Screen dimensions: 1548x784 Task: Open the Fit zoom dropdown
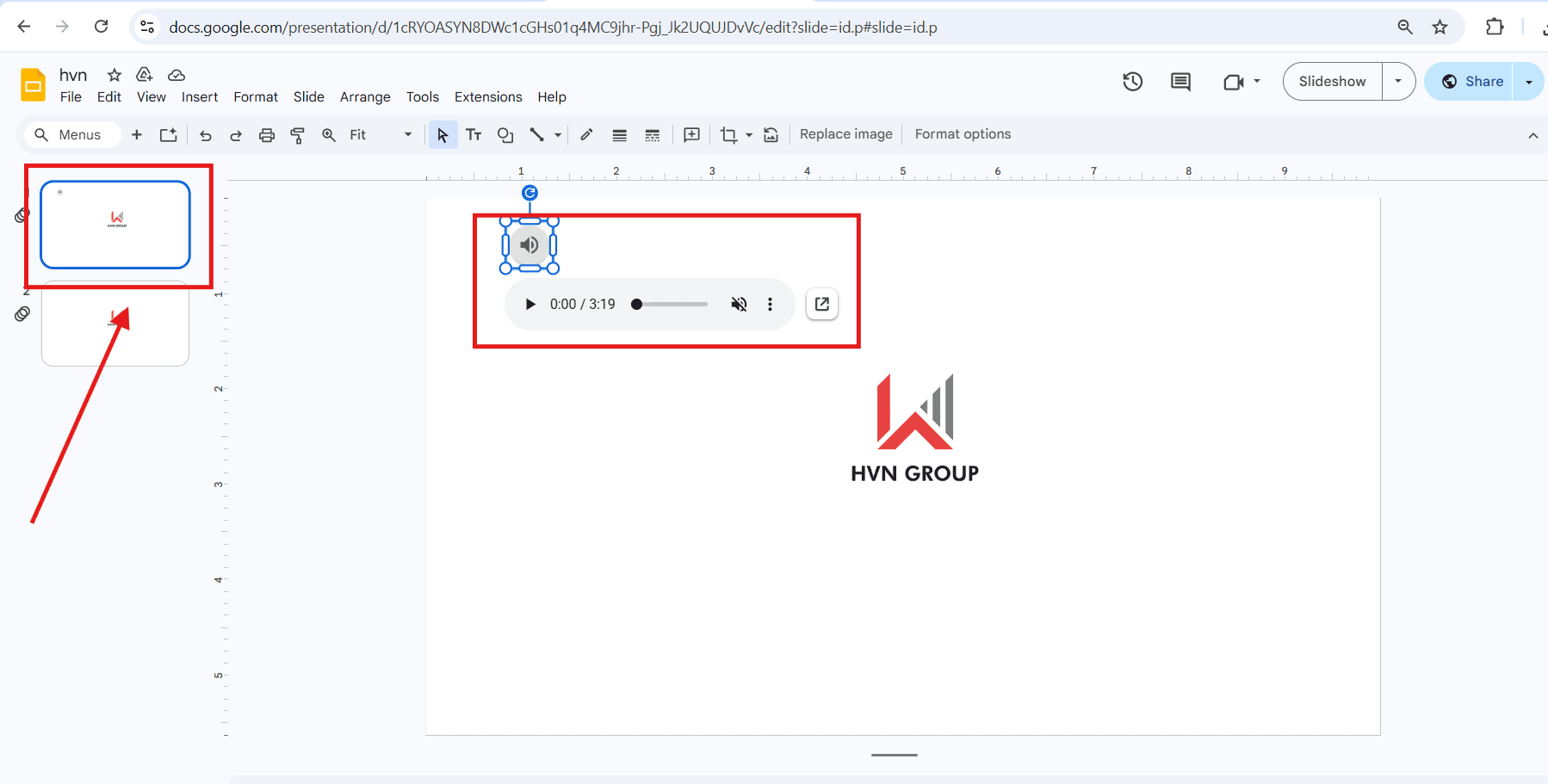tap(381, 135)
